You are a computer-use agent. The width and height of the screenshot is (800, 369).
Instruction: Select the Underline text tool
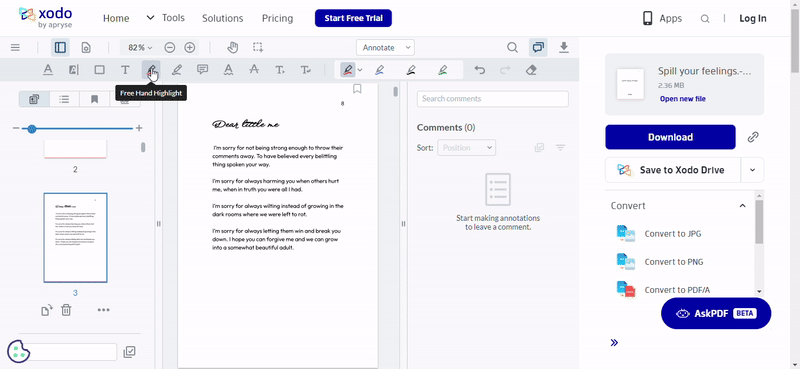pos(47,70)
